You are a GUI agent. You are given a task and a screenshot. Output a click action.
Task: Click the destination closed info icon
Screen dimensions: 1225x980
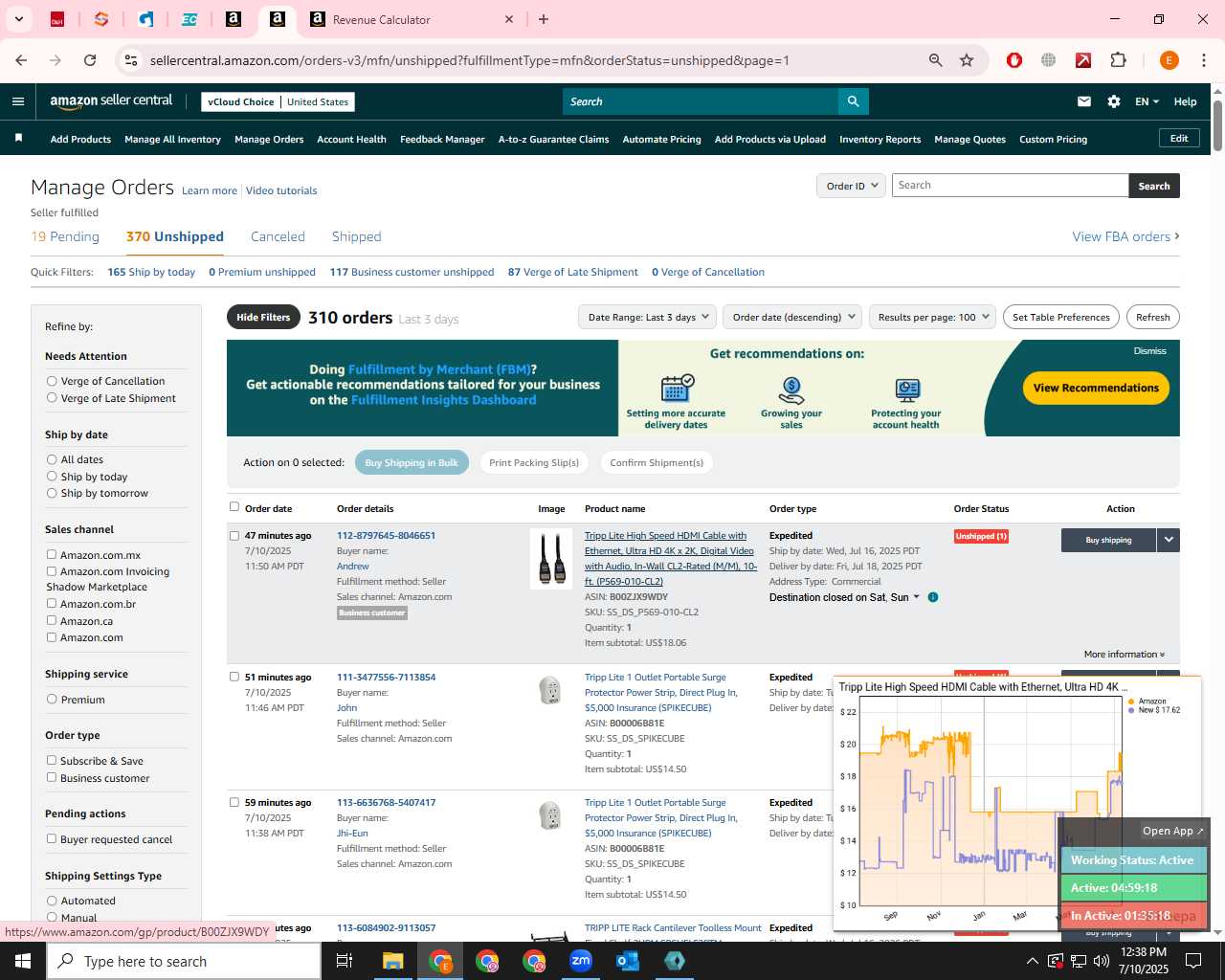pos(933,597)
